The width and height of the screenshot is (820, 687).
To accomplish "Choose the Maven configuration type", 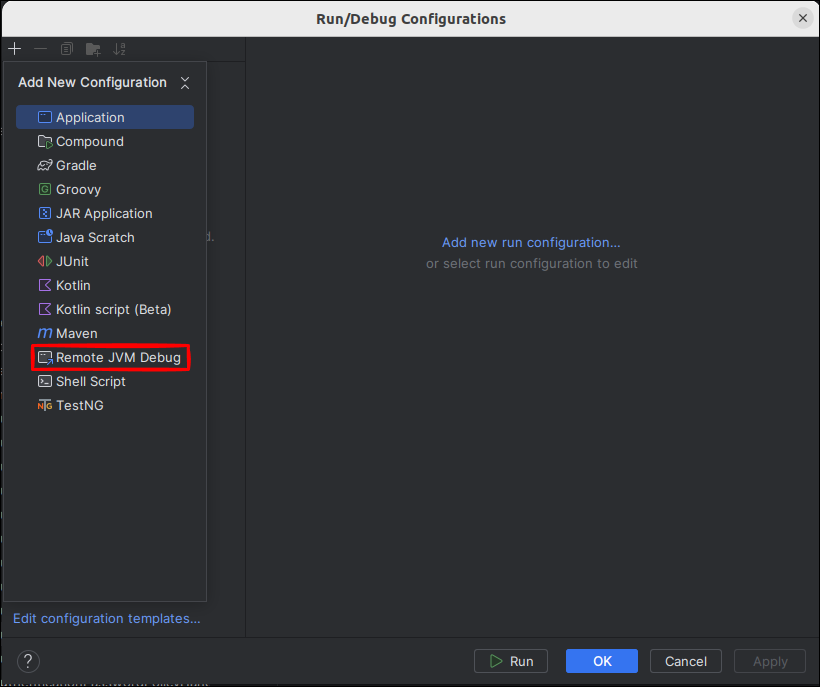I will [76, 333].
